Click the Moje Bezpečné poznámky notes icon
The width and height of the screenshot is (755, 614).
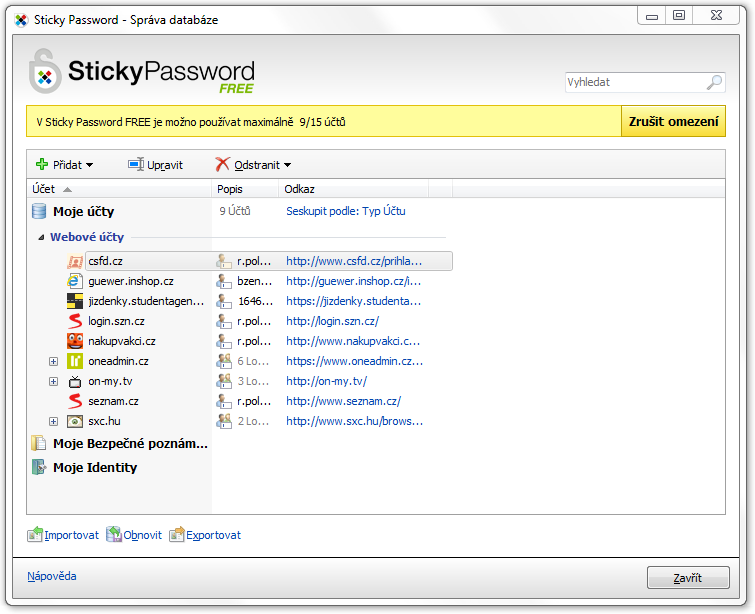click(x=39, y=443)
